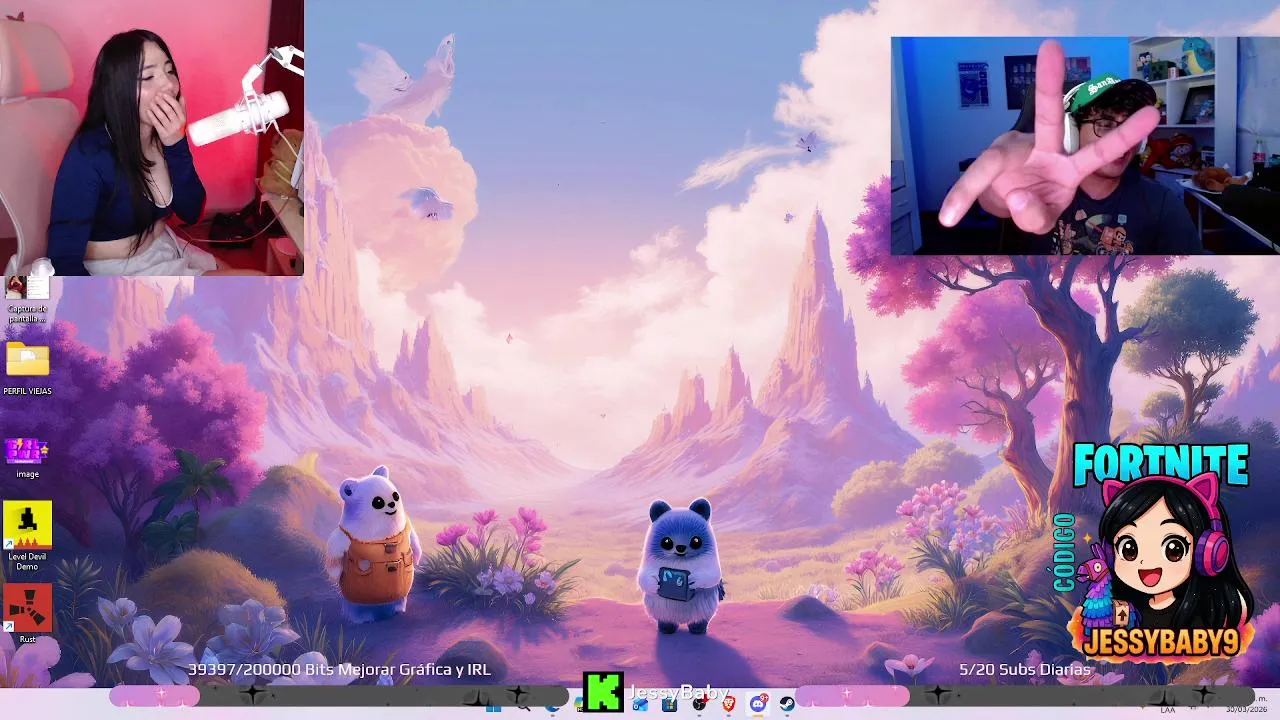The image size is (1280, 720).
Task: Launch Brave browser from the taskbar
Action: [x=728, y=704]
